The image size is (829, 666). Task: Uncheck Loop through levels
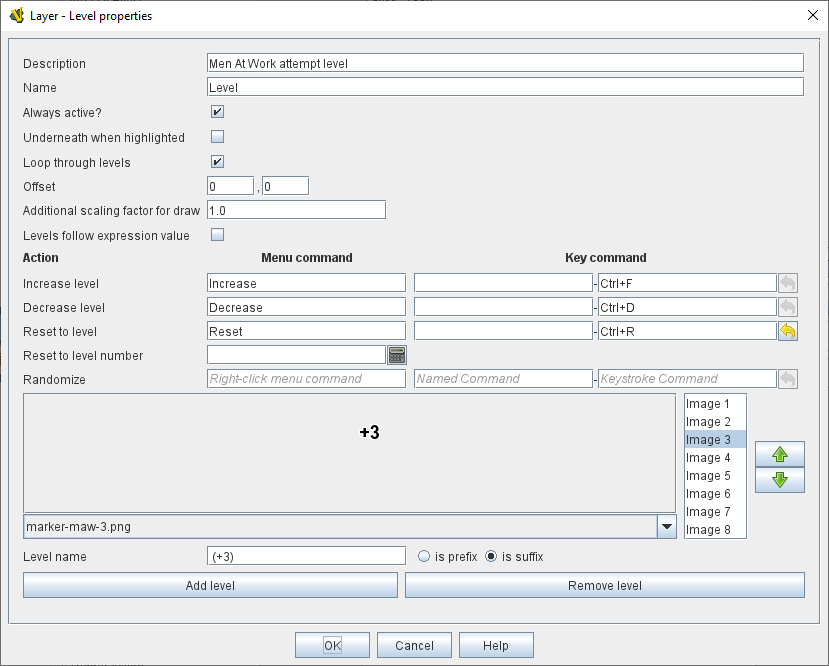tap(217, 162)
